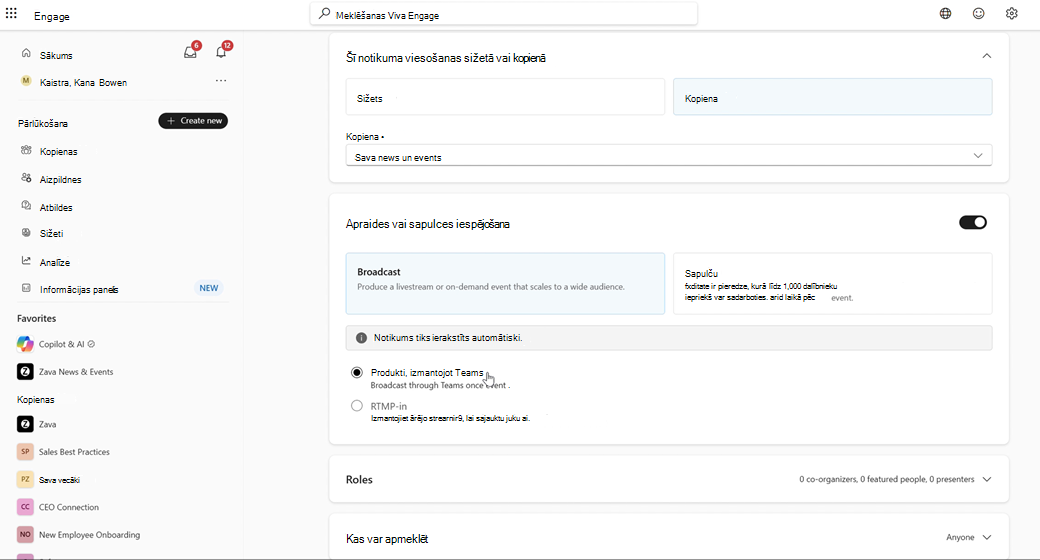Click the user avatar for Kaistra, Kana Bowen
This screenshot has width=1040, height=560.
26,81
